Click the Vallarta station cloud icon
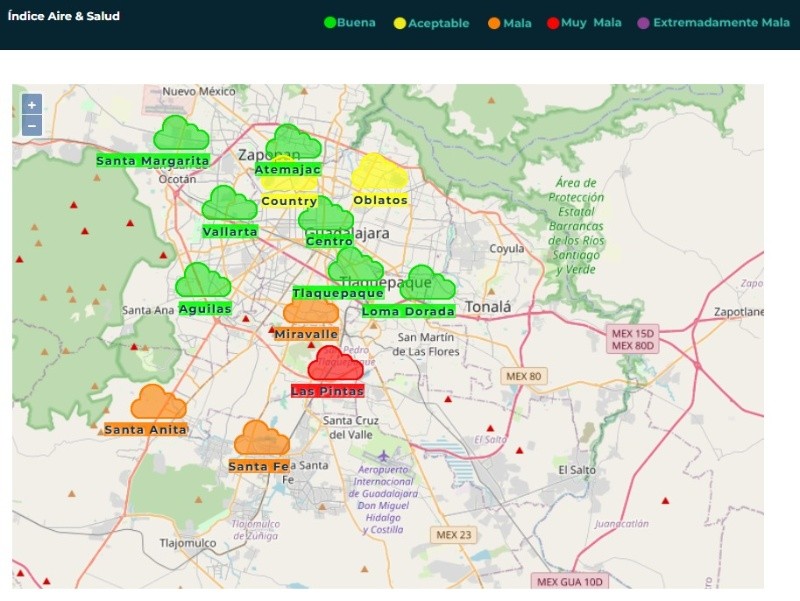 [229, 204]
